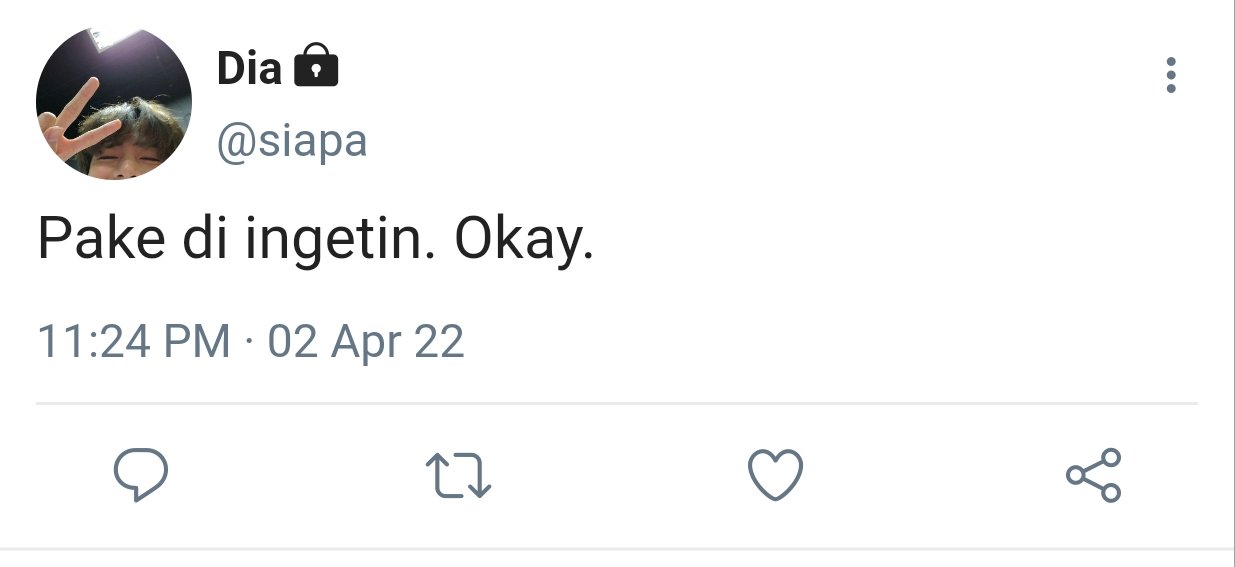This screenshot has height=567, width=1235.
Task: Open profile via display name Dia
Action: (250, 68)
